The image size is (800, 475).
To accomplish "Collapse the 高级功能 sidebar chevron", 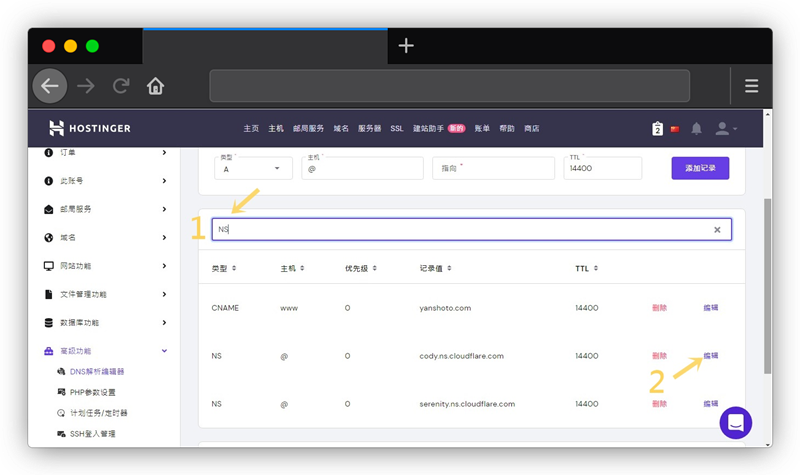I will click(164, 351).
